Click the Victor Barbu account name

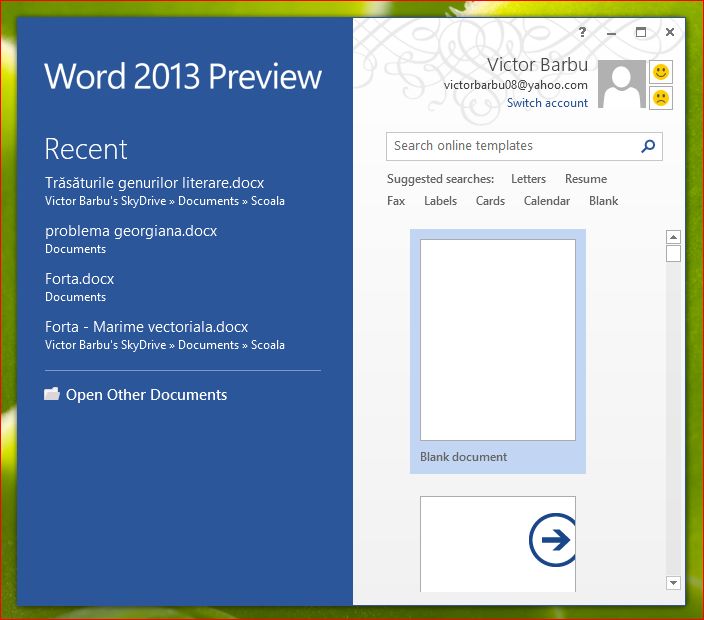coord(537,65)
